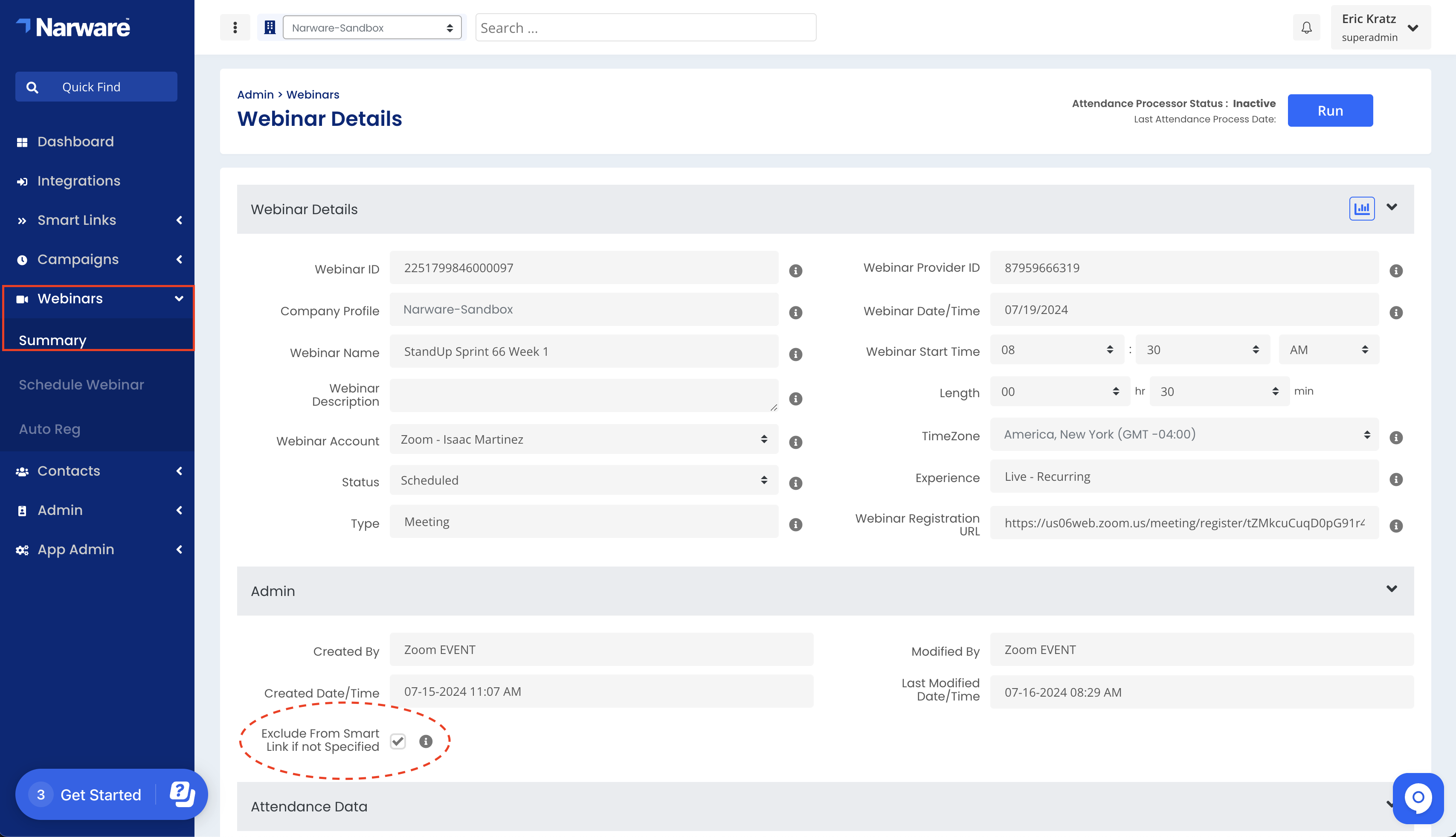Show info for Webinar Description field

pos(795,398)
